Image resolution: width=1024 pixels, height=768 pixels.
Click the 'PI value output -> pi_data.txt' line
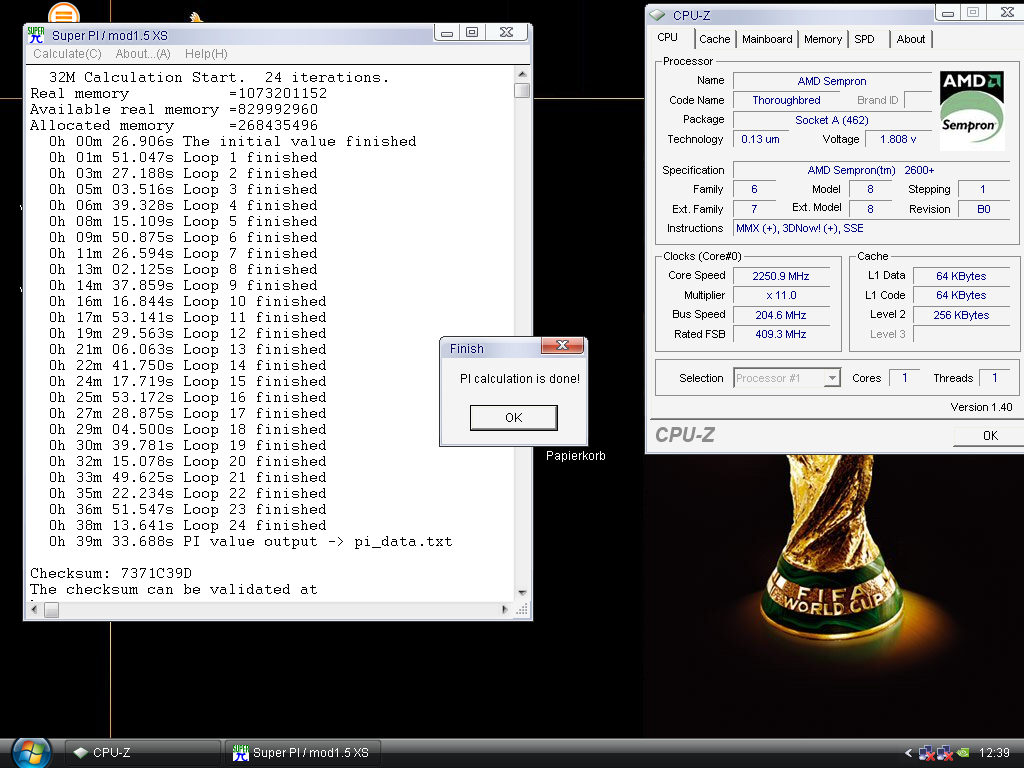pos(250,541)
